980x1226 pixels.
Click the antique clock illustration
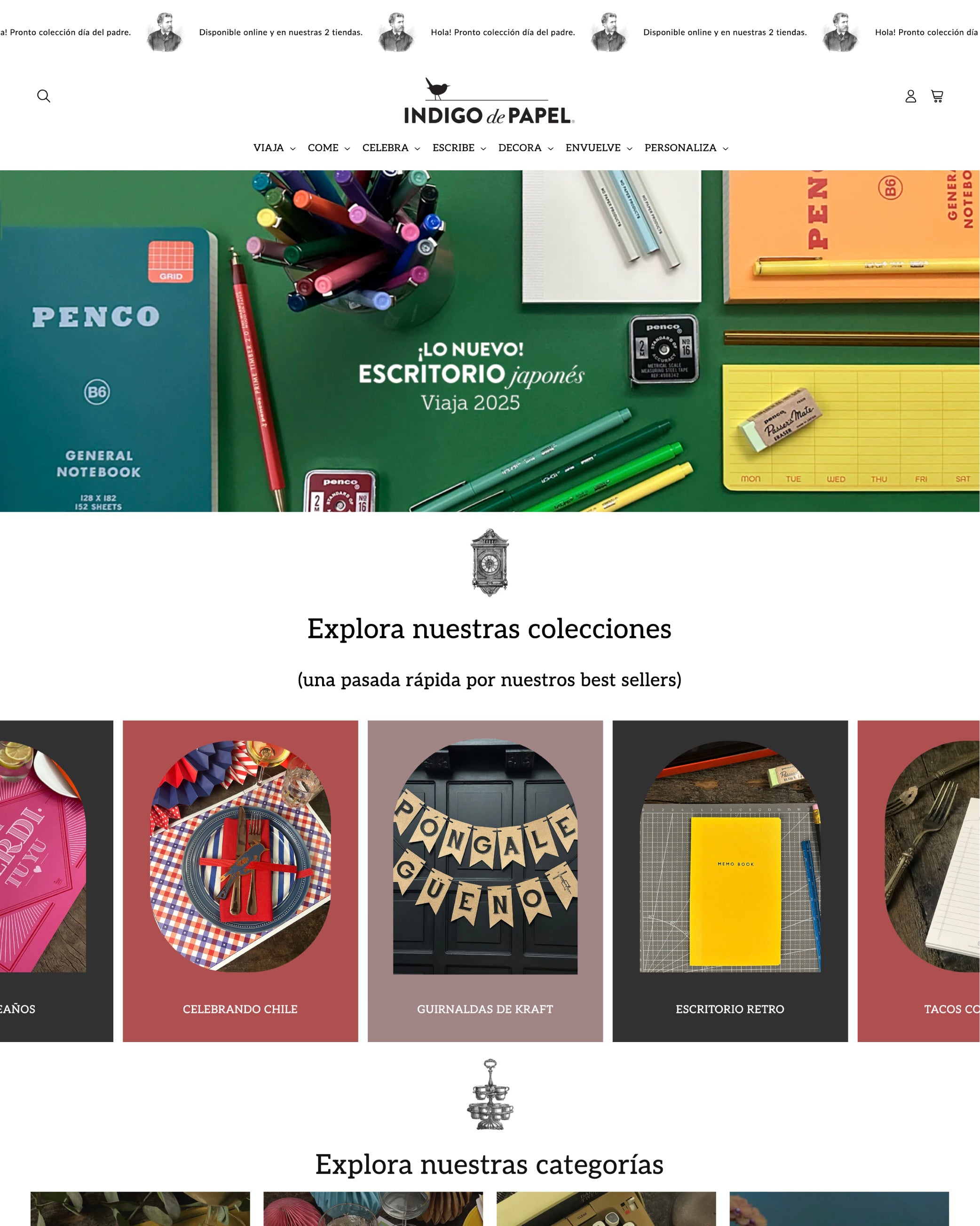490,562
